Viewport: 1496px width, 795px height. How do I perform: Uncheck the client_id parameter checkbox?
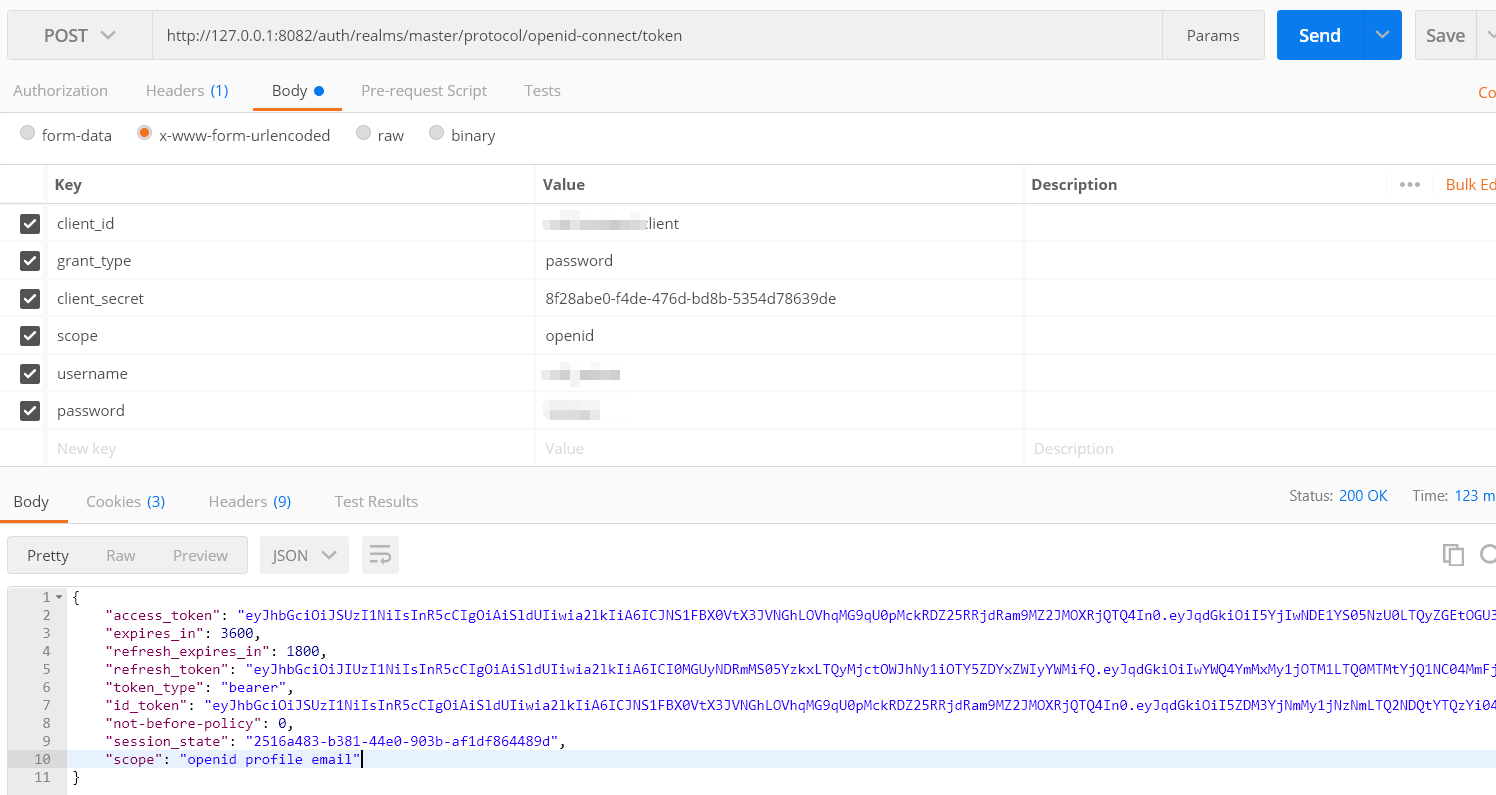tap(30, 223)
